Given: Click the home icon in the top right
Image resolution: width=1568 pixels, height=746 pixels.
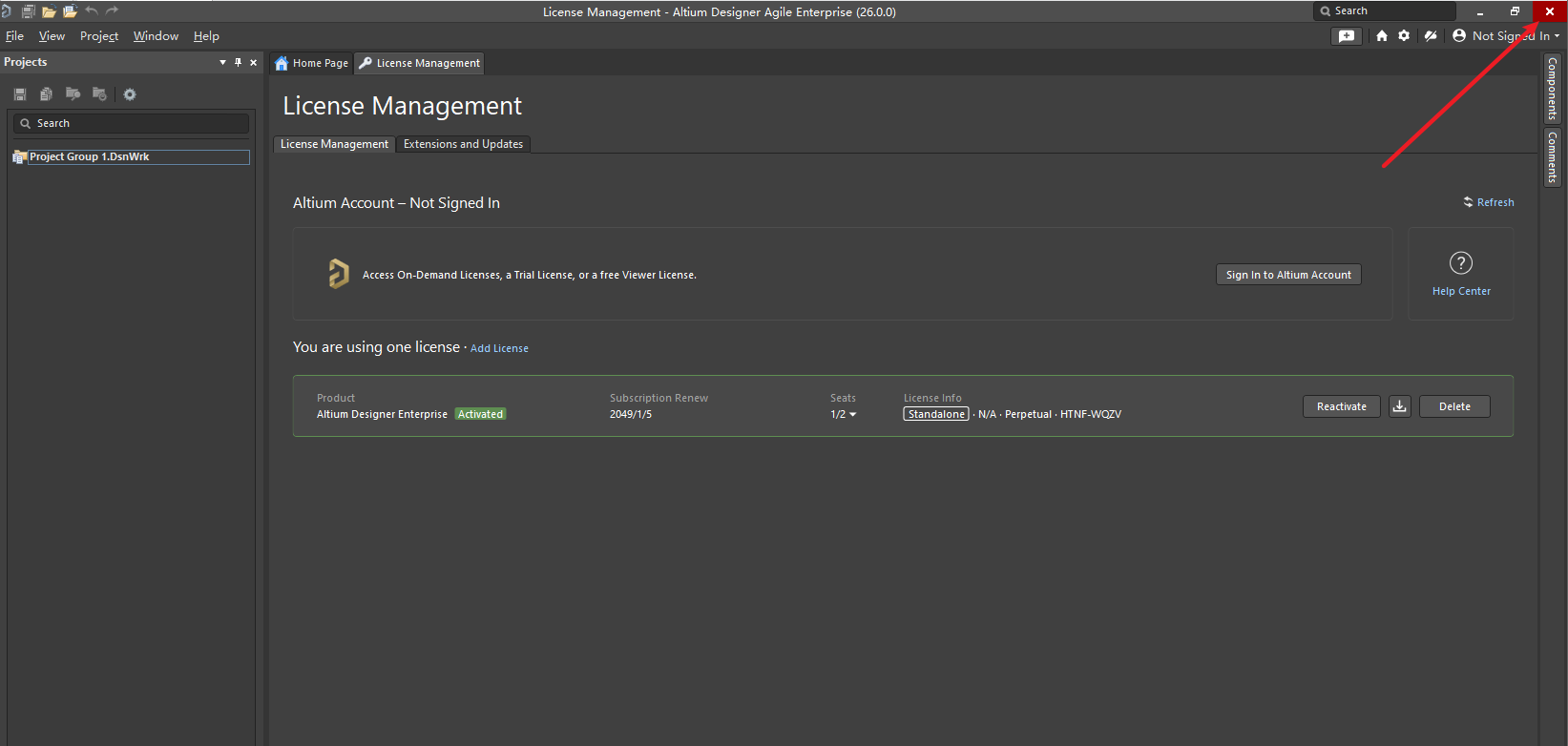Looking at the screenshot, I should (x=1382, y=36).
